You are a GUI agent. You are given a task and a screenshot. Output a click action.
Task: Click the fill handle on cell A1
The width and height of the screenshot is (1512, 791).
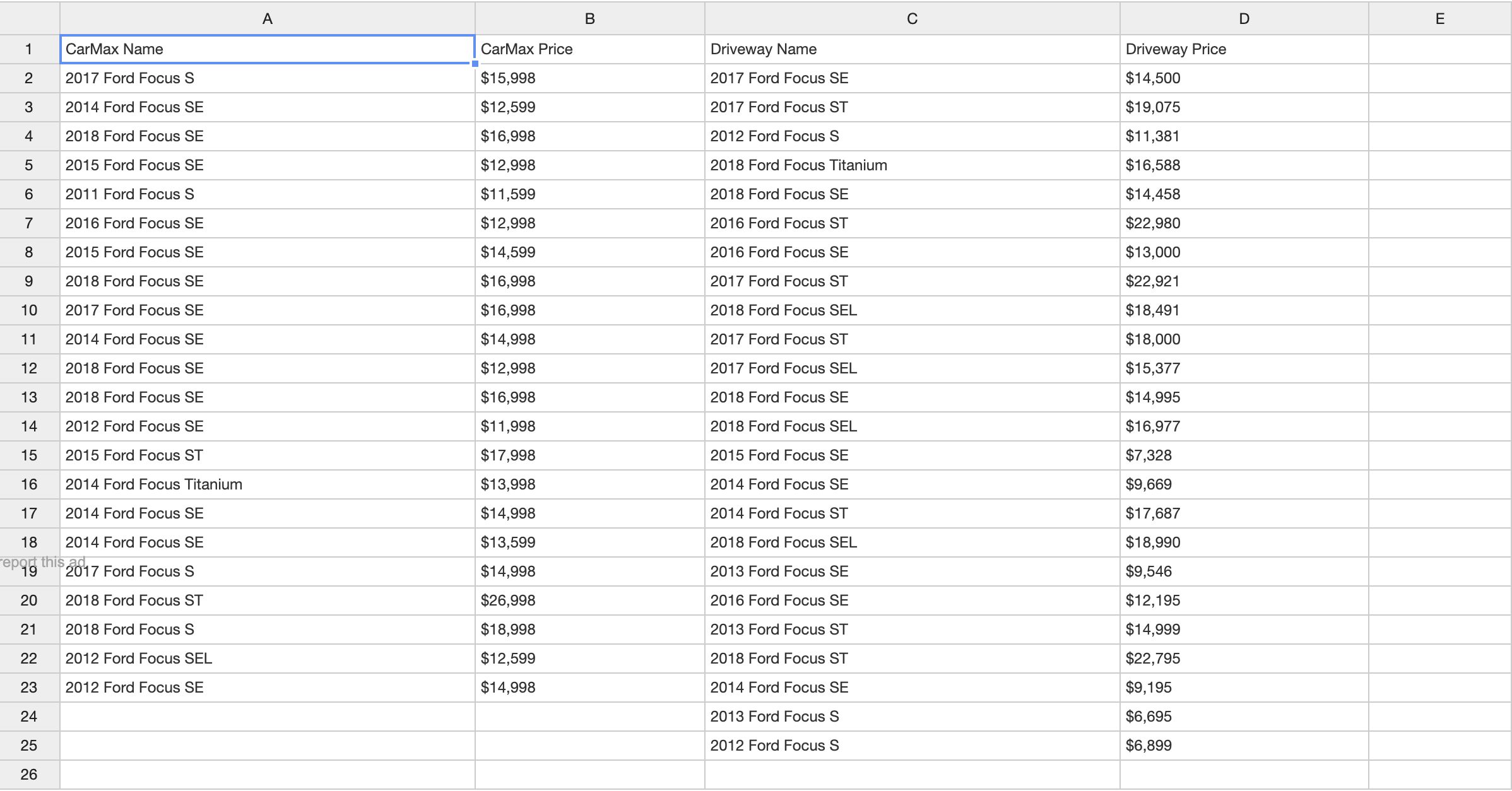pos(475,63)
